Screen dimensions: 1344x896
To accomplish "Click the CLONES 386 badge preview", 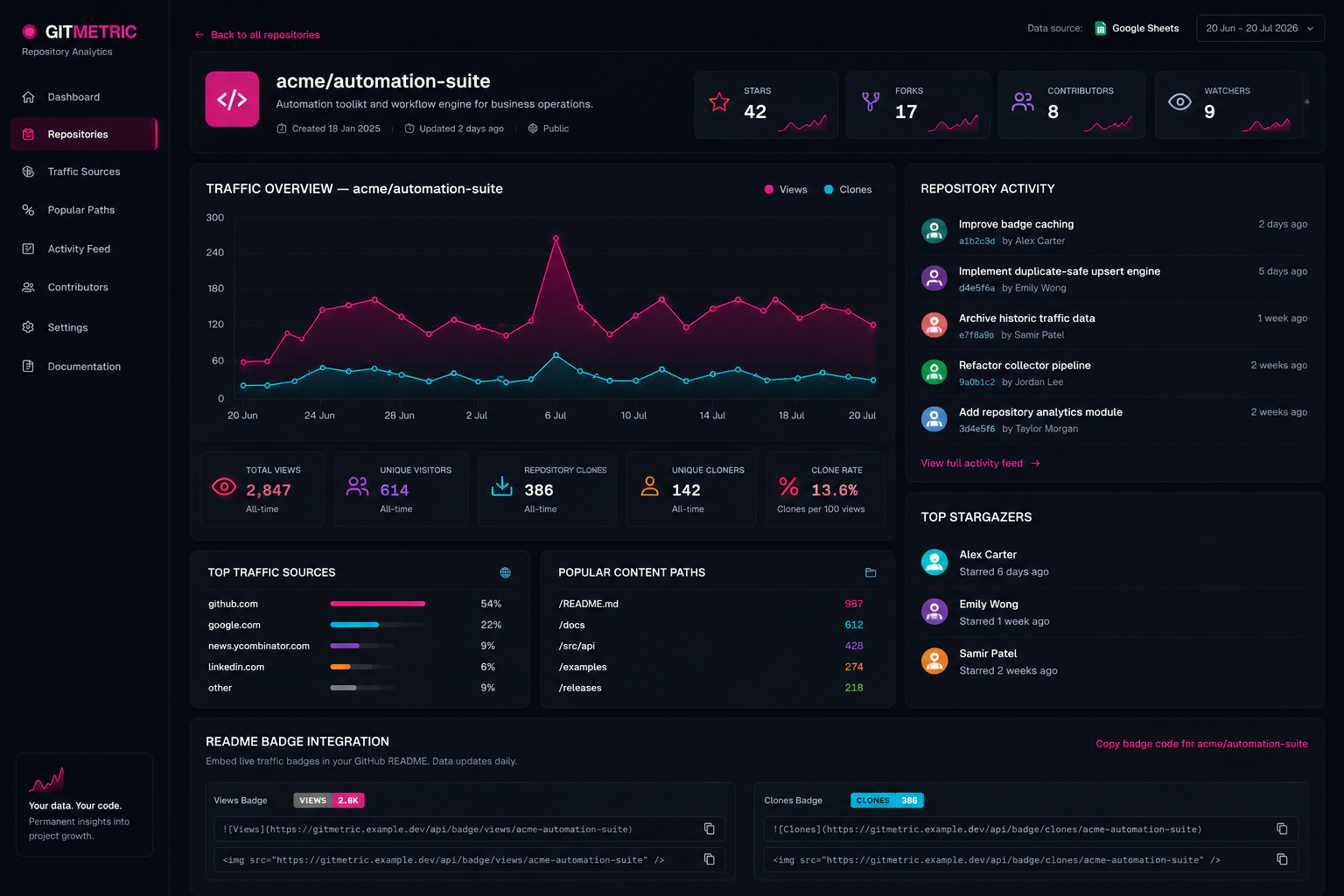I will click(x=887, y=800).
